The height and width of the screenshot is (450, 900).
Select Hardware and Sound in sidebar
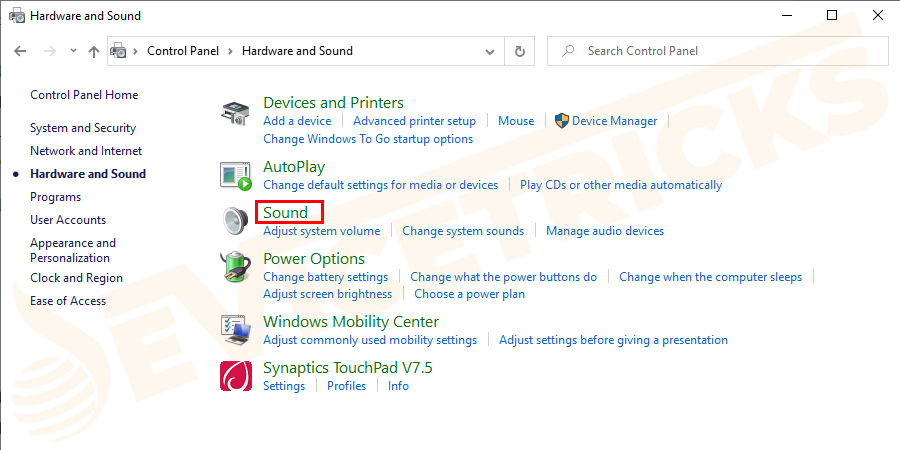[x=88, y=174]
